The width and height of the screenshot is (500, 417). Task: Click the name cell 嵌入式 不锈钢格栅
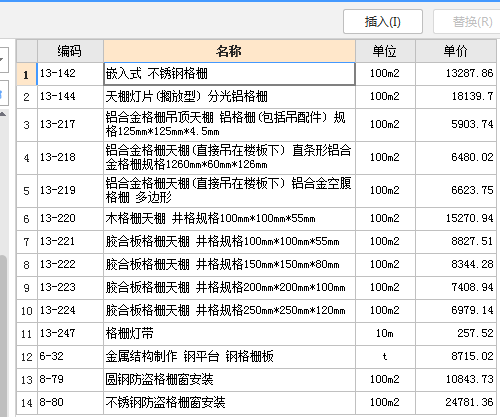point(229,74)
